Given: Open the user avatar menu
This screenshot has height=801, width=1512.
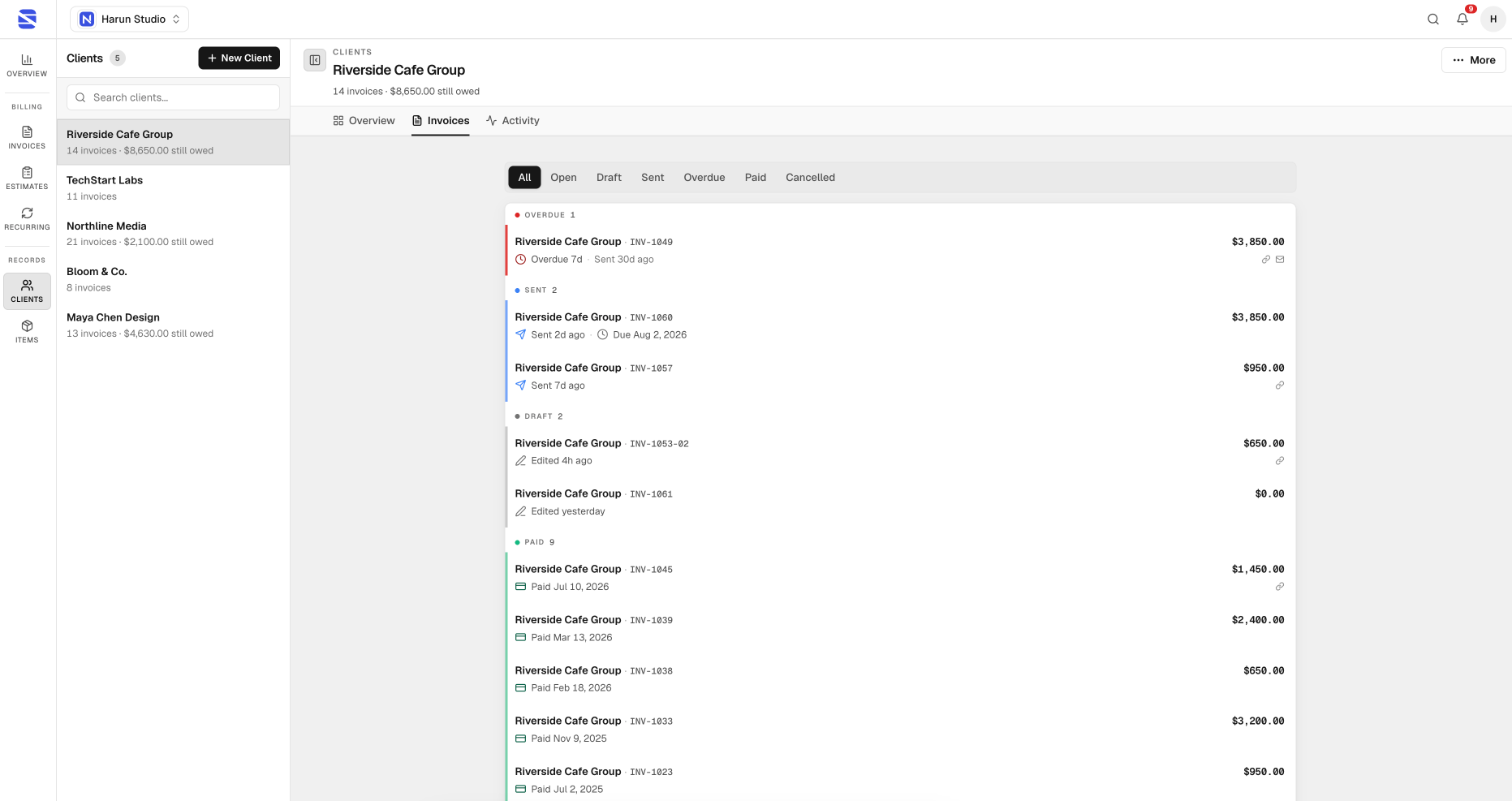Looking at the screenshot, I should 1493,19.
